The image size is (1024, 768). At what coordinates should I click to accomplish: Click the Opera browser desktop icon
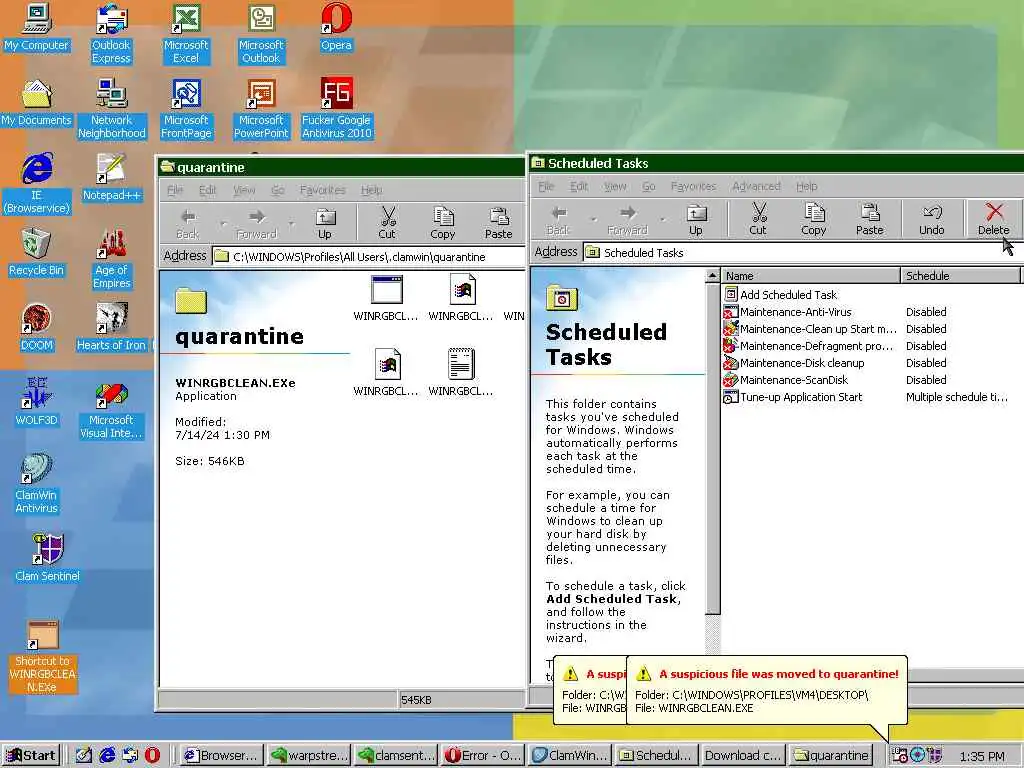click(x=336, y=28)
